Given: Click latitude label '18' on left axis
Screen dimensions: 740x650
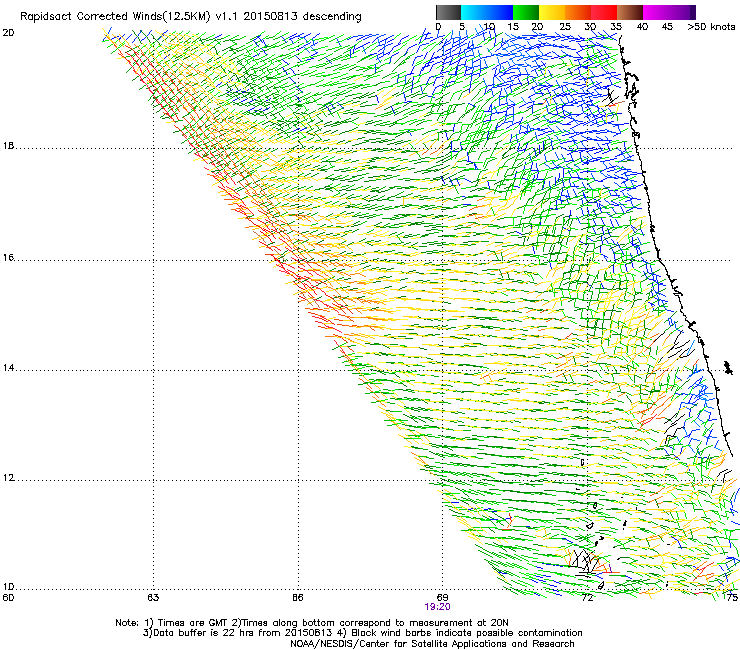Looking at the screenshot, I should point(8,146).
